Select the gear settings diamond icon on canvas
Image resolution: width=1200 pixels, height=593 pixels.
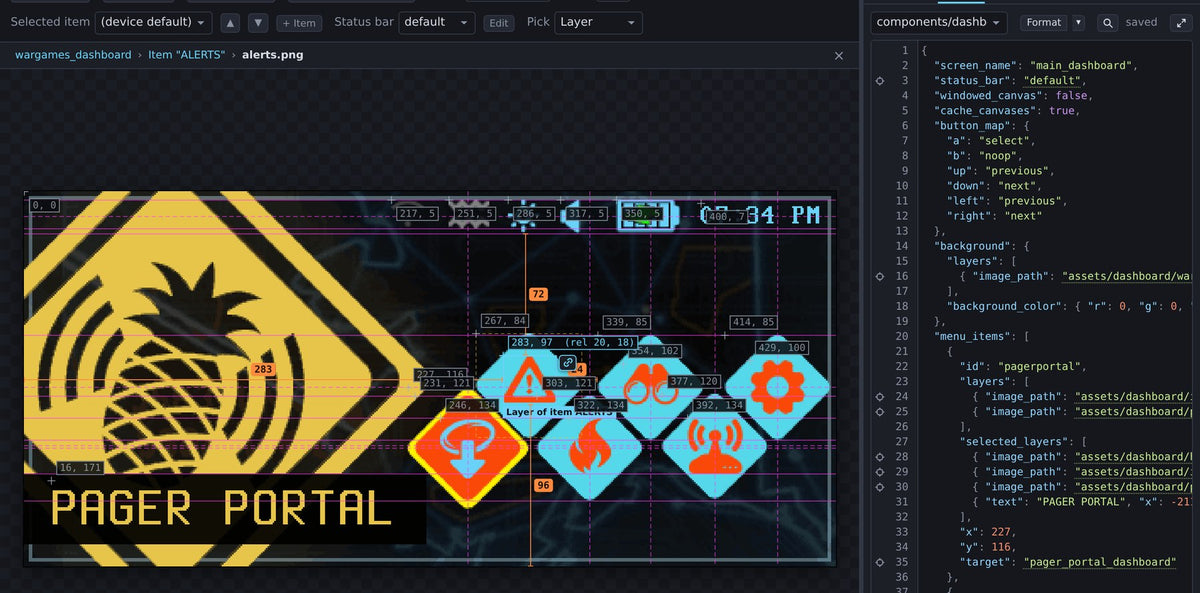point(777,385)
